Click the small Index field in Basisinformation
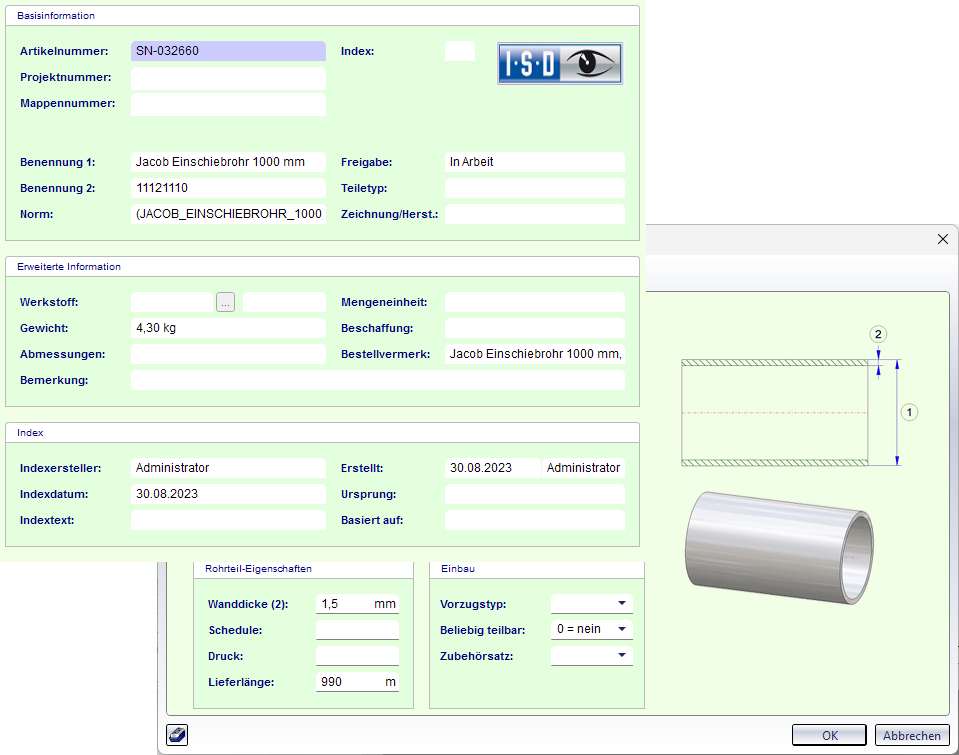The image size is (959, 755). point(460,51)
